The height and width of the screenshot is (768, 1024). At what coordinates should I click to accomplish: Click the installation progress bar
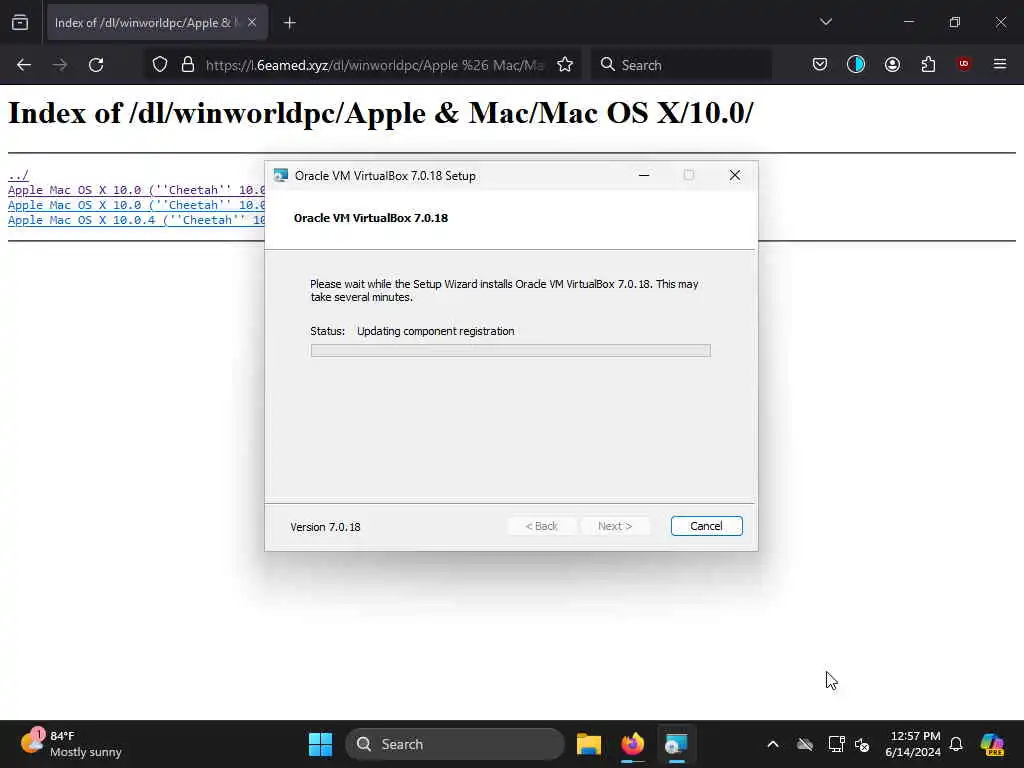(x=511, y=351)
